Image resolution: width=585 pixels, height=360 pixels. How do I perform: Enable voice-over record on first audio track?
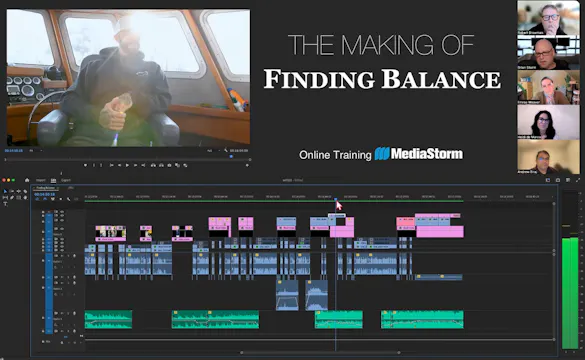click(x=74, y=256)
